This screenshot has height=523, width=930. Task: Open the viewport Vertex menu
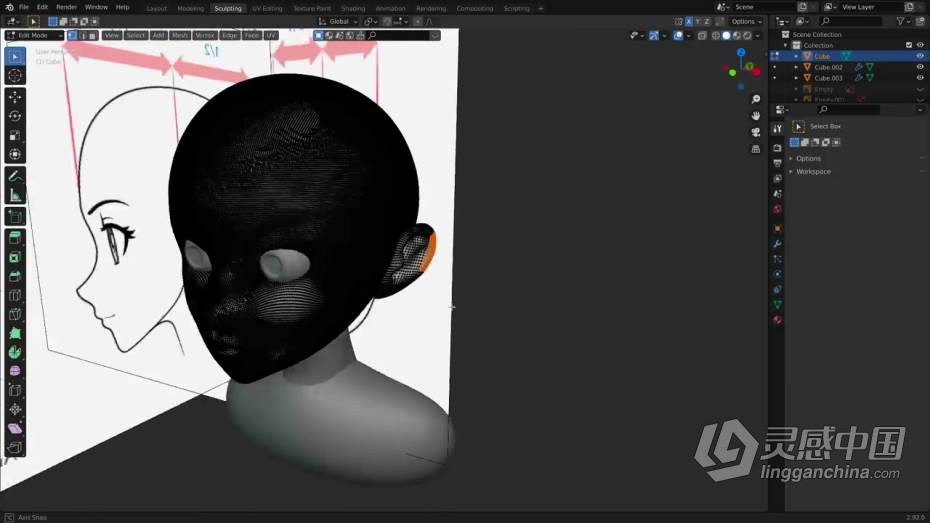[x=205, y=36]
